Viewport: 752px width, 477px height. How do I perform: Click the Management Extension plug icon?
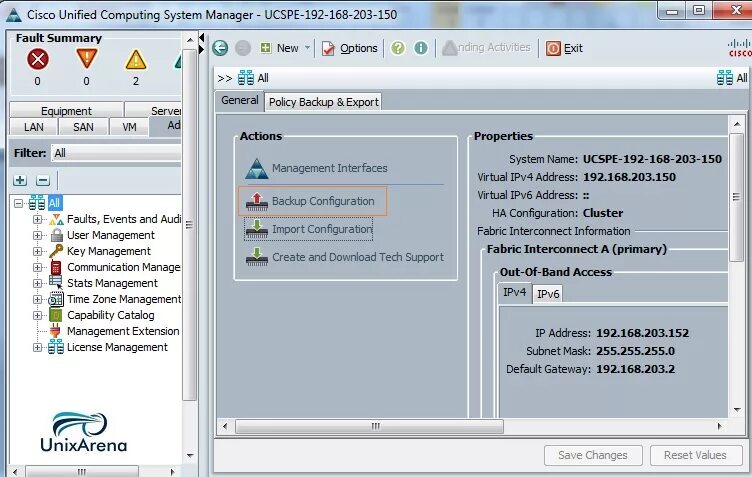tap(56, 331)
